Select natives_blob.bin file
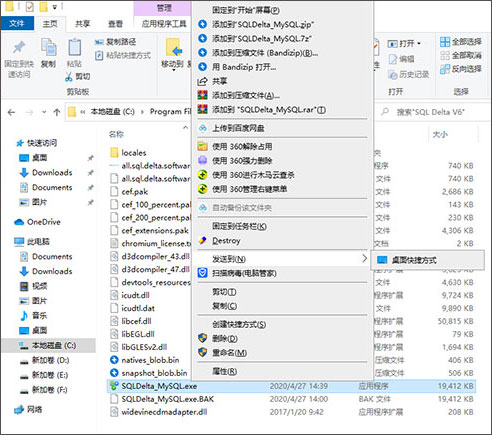This screenshot has width=492, height=435. click(145, 360)
